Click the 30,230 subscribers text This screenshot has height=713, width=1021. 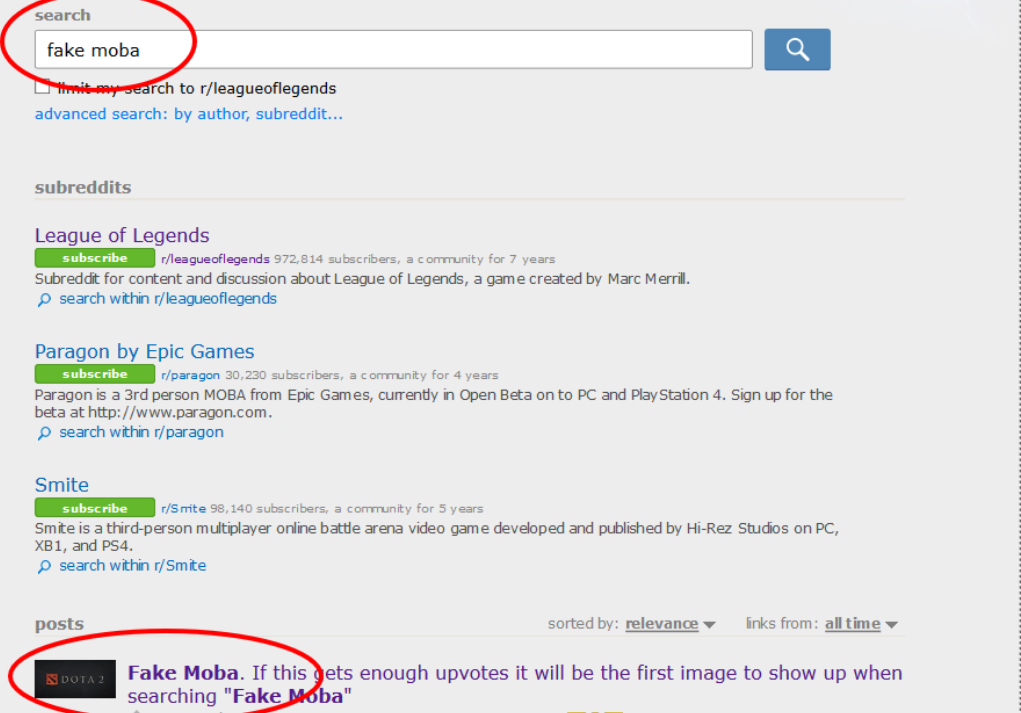tap(282, 375)
